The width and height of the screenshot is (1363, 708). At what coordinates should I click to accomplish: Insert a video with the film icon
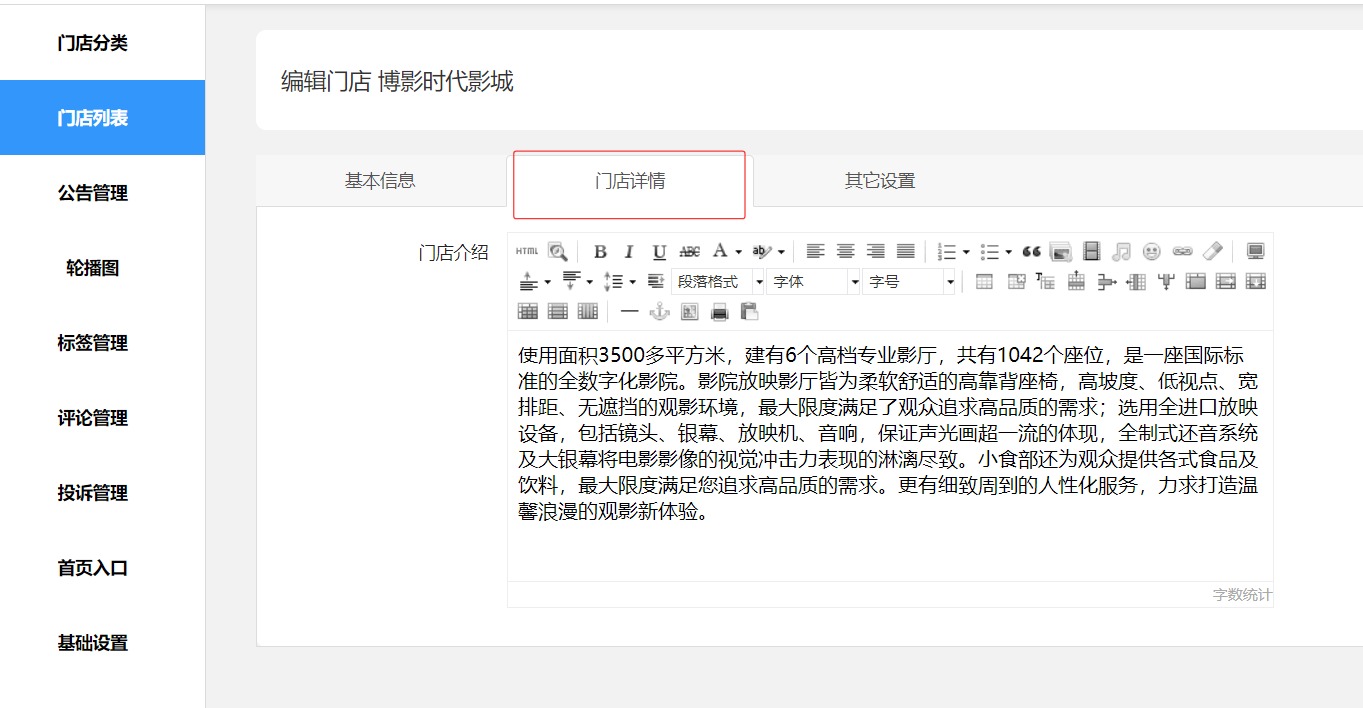1091,252
